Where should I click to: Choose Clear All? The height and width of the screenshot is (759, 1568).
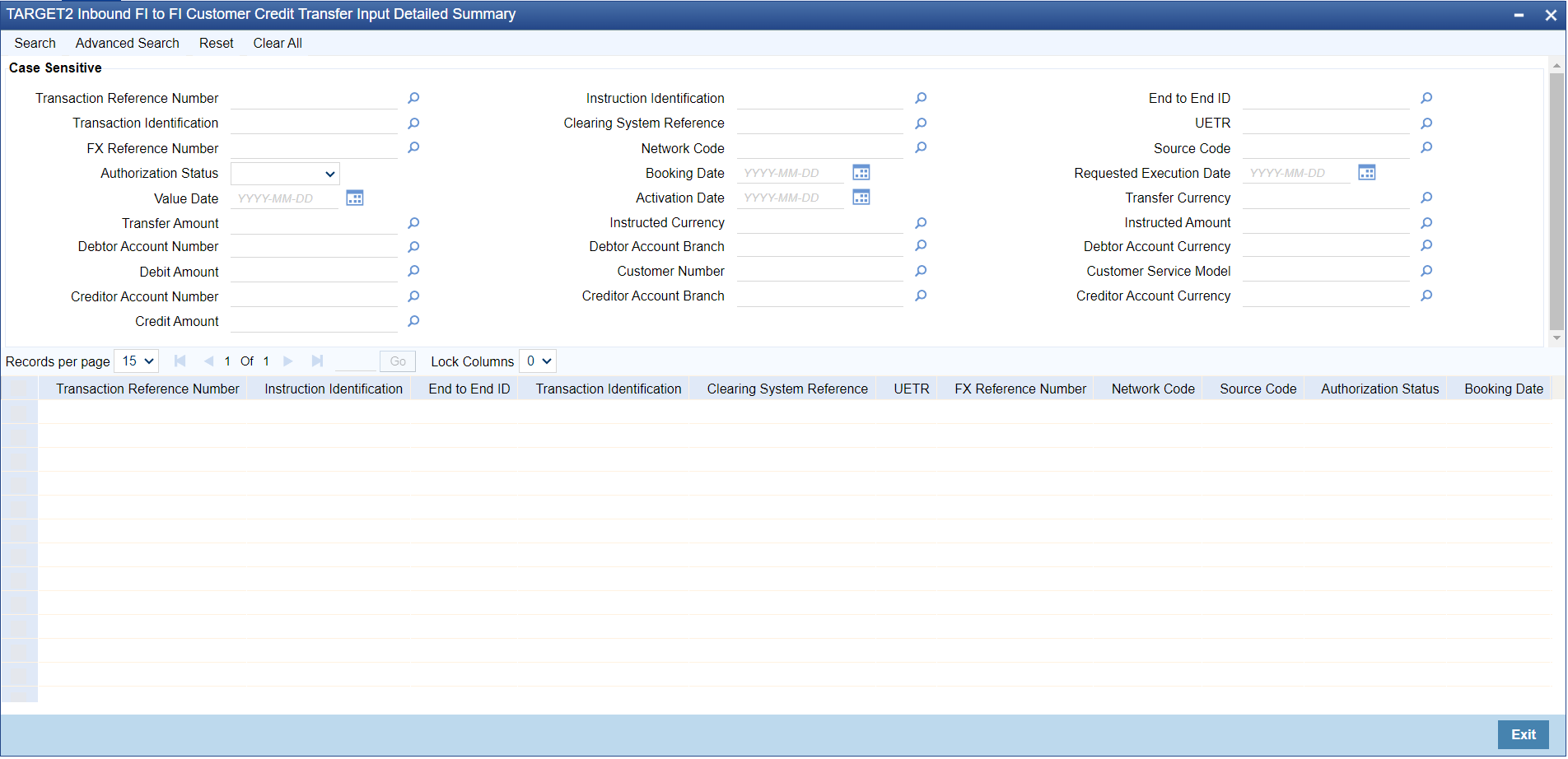(278, 44)
